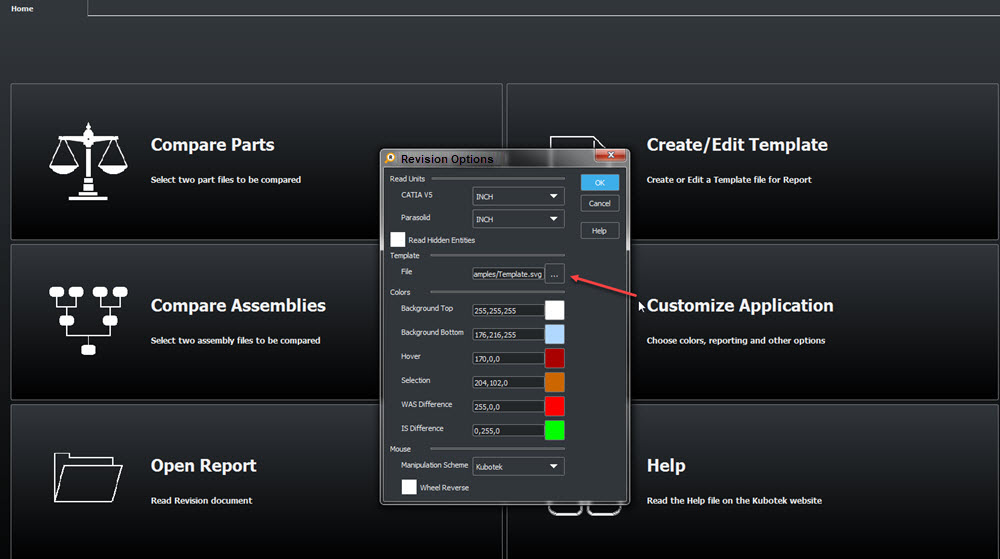The width and height of the screenshot is (1000, 559).
Task: Click the Background Top RGB value field
Action: (x=507, y=311)
